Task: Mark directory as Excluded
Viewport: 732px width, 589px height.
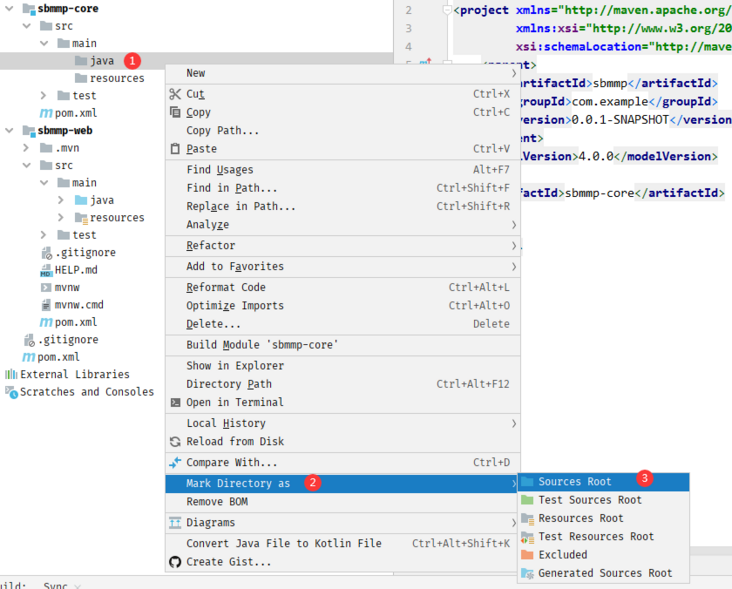Action: pos(562,555)
